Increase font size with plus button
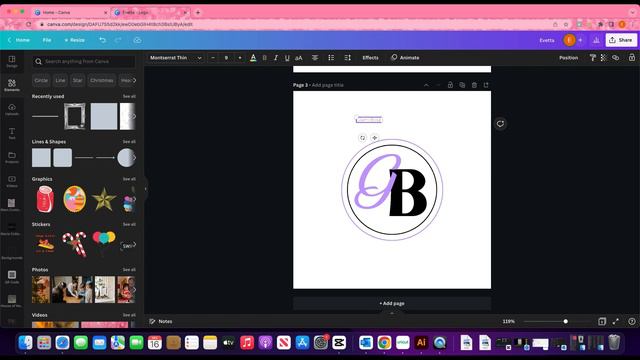The image size is (640, 360). [240, 58]
